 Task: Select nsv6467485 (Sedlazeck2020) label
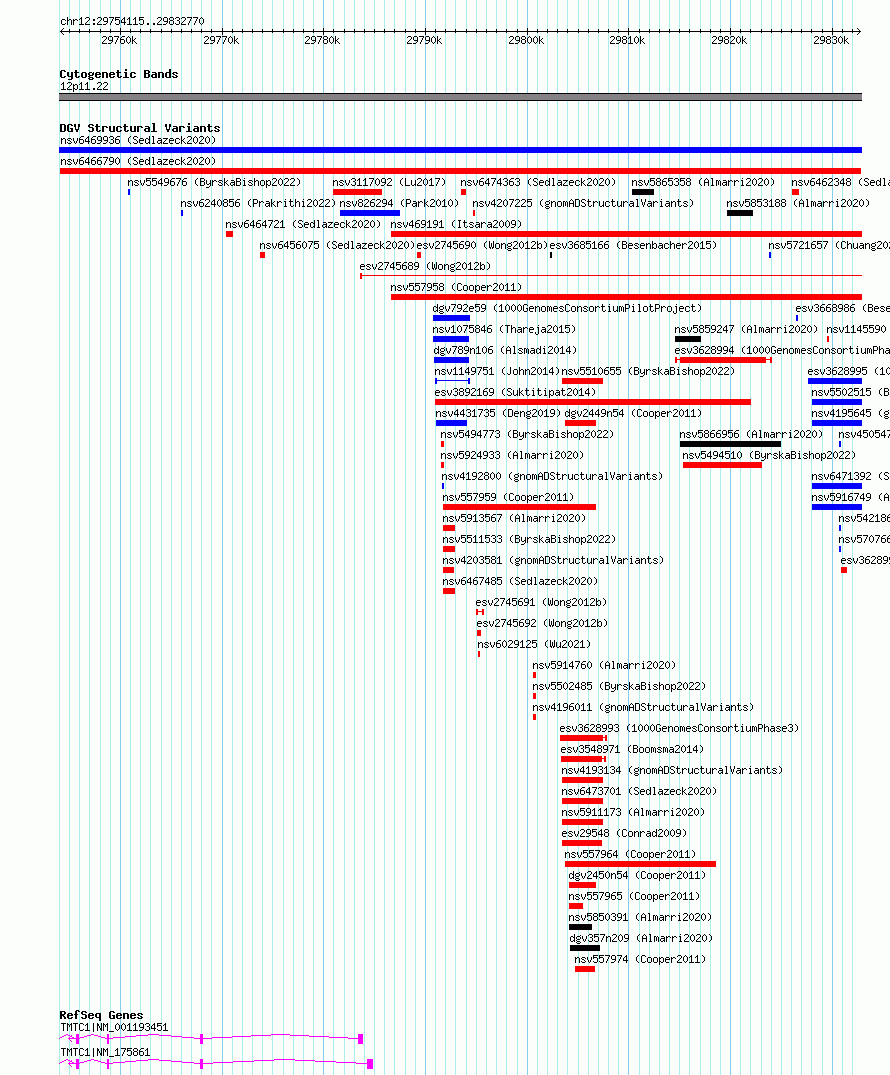pos(520,581)
